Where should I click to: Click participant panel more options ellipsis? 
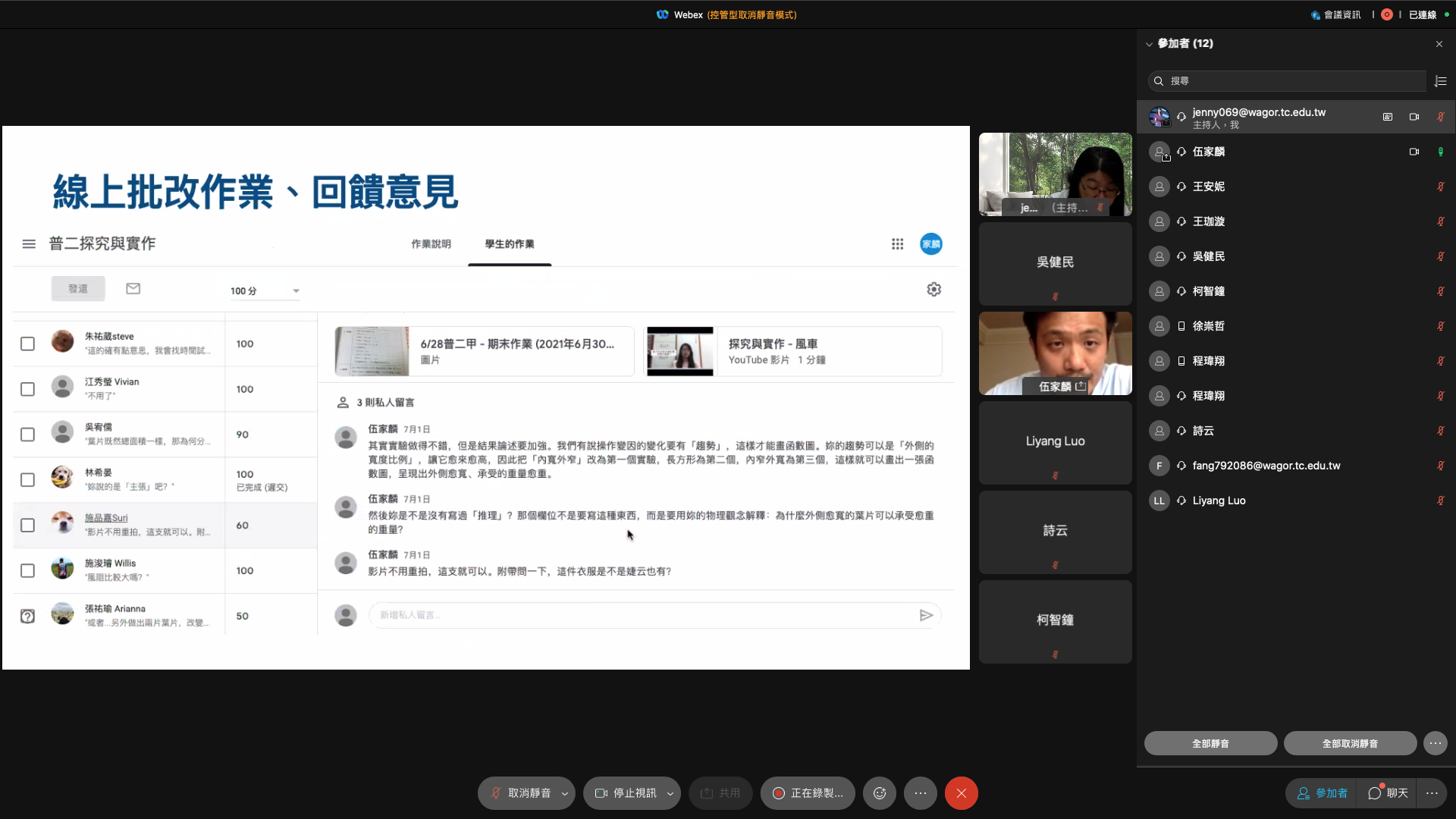pos(1435,743)
